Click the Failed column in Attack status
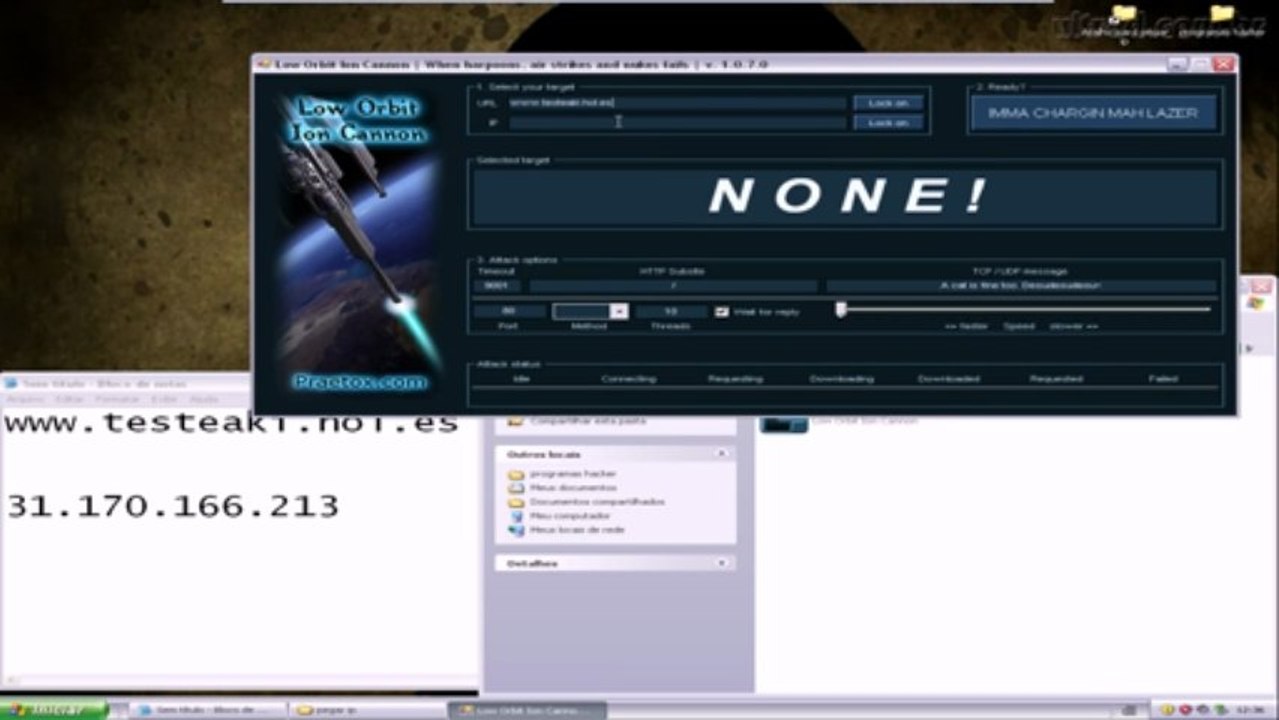The image size is (1279, 720). 1163,379
